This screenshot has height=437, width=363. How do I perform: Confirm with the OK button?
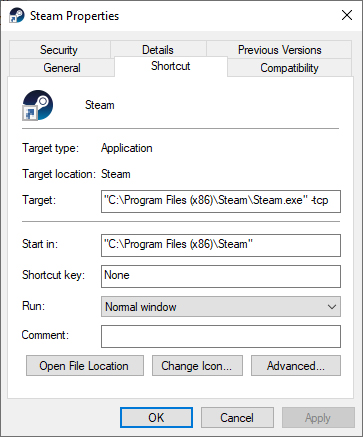pos(156,417)
